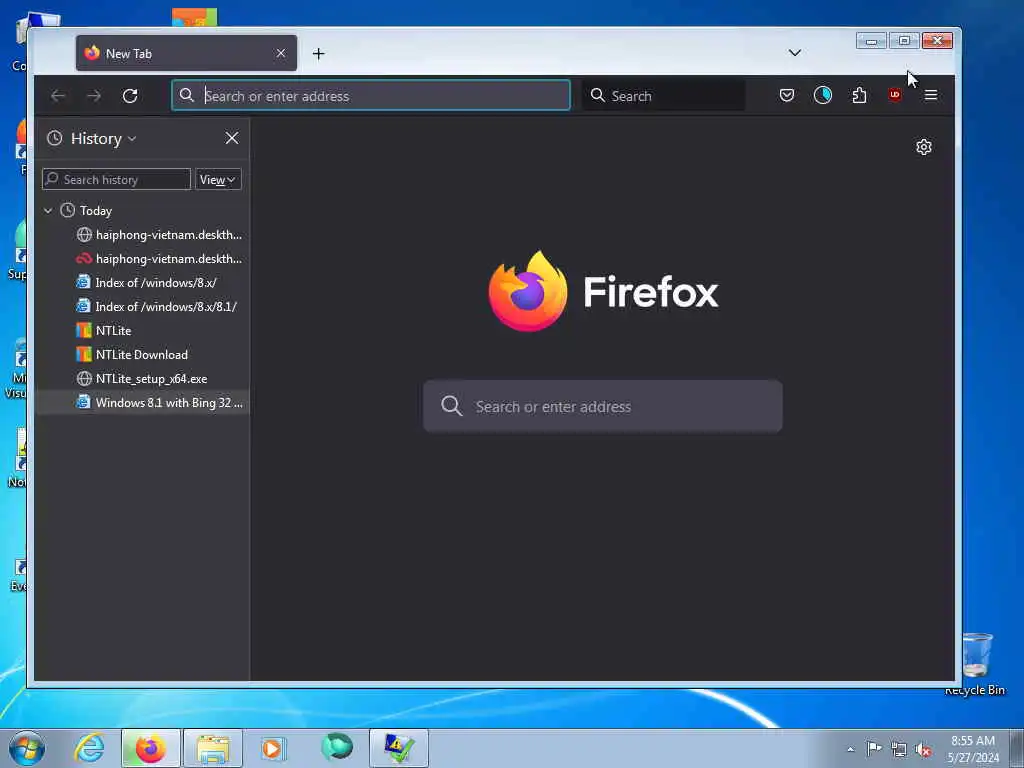This screenshot has height=768, width=1024.
Task: Collapse the Today history group
Action: click(x=48, y=210)
